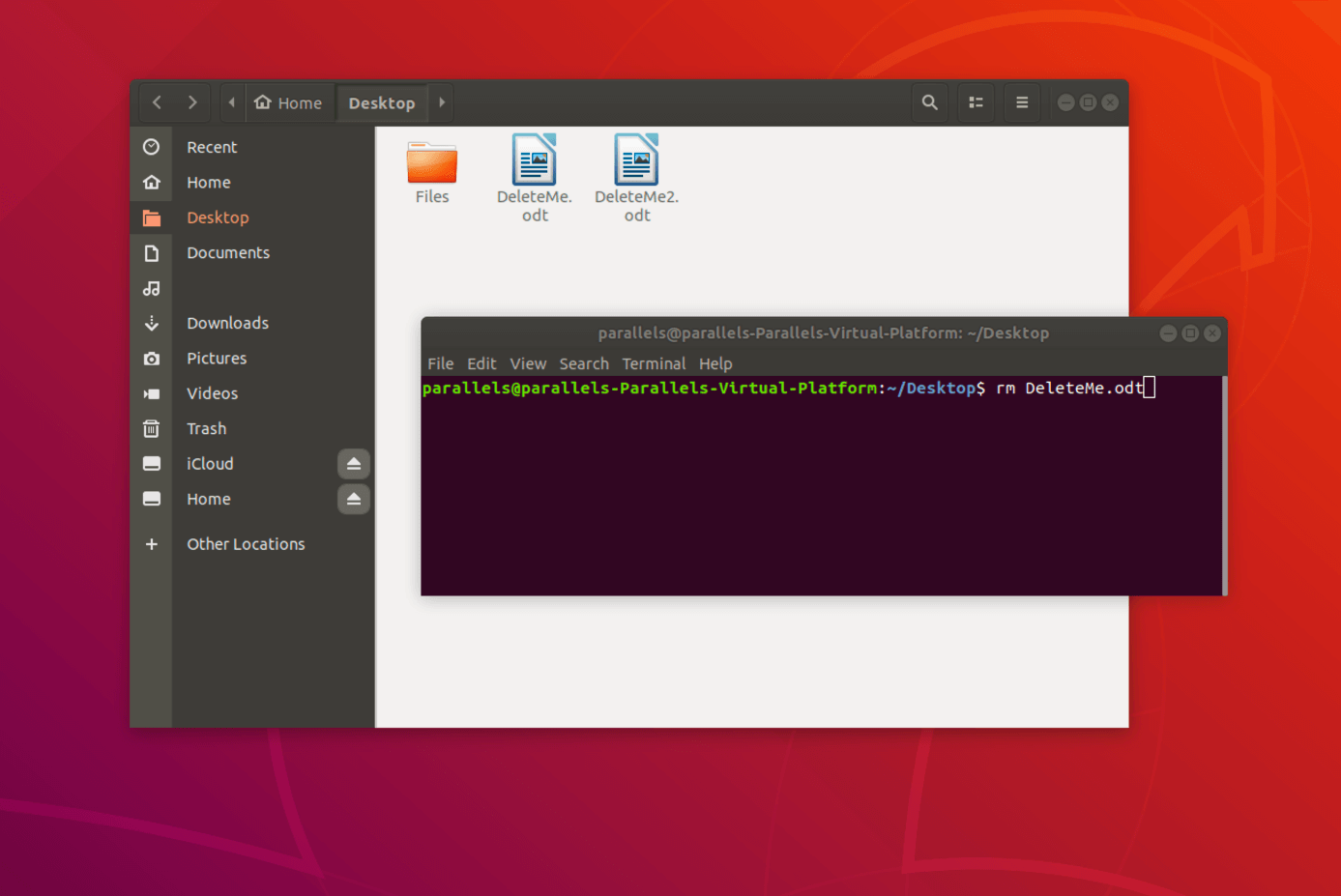1341x896 pixels.
Task: Eject the iCloud drive
Action: pos(353,463)
